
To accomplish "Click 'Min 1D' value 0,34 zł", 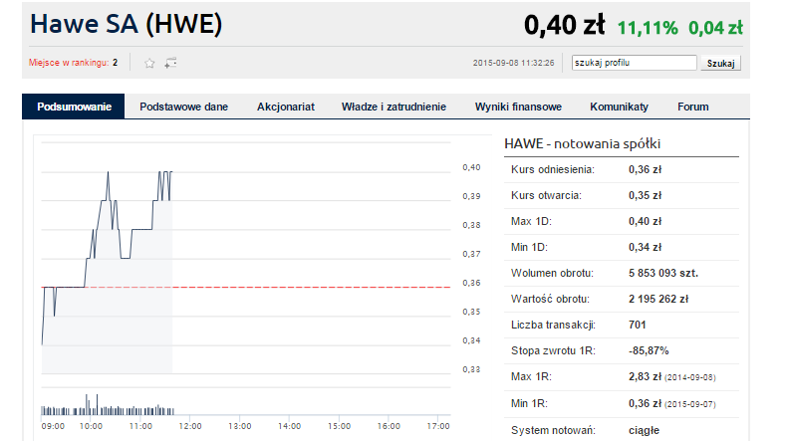I will [x=645, y=247].
